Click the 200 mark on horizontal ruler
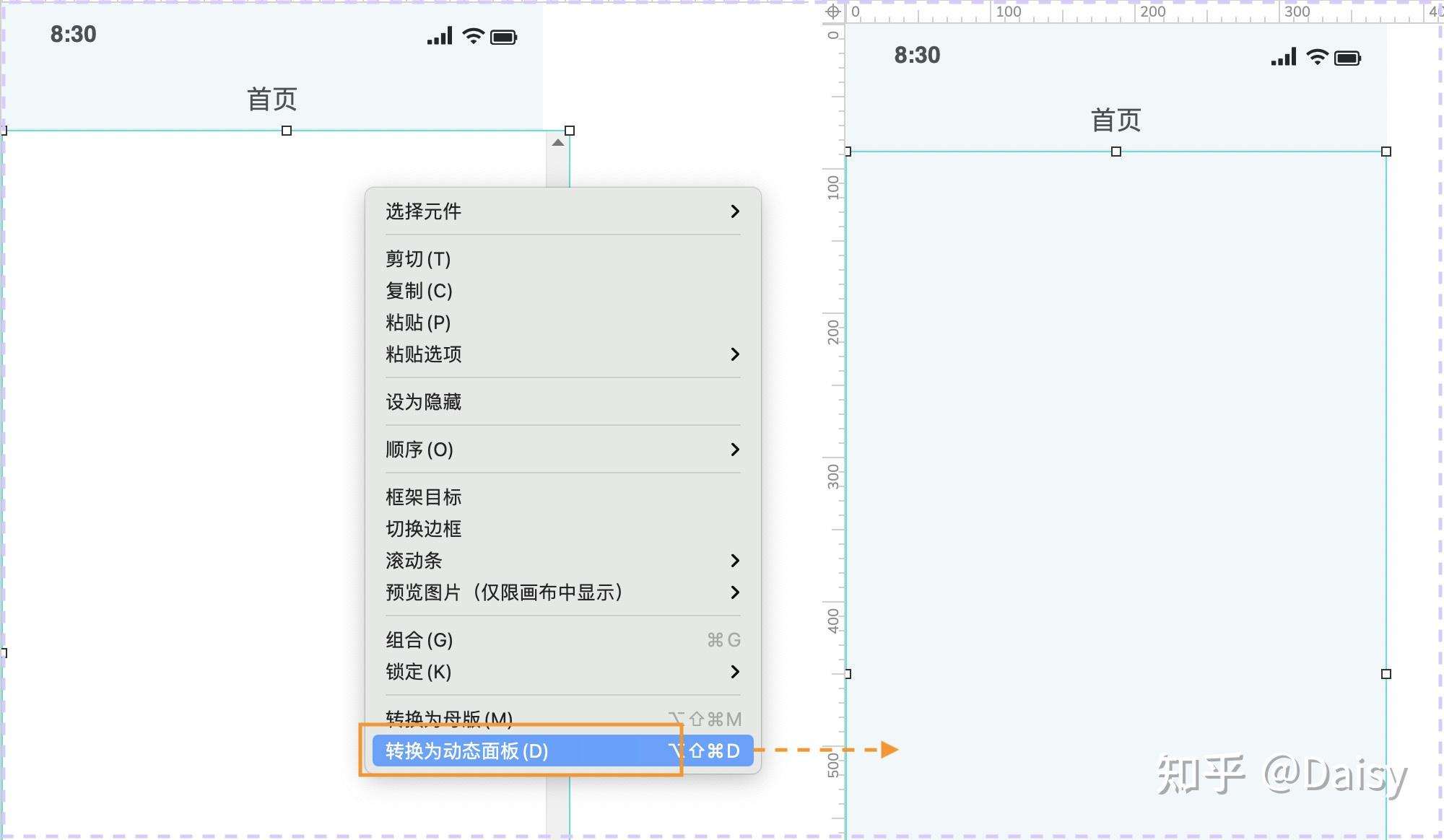 pos(1152,12)
